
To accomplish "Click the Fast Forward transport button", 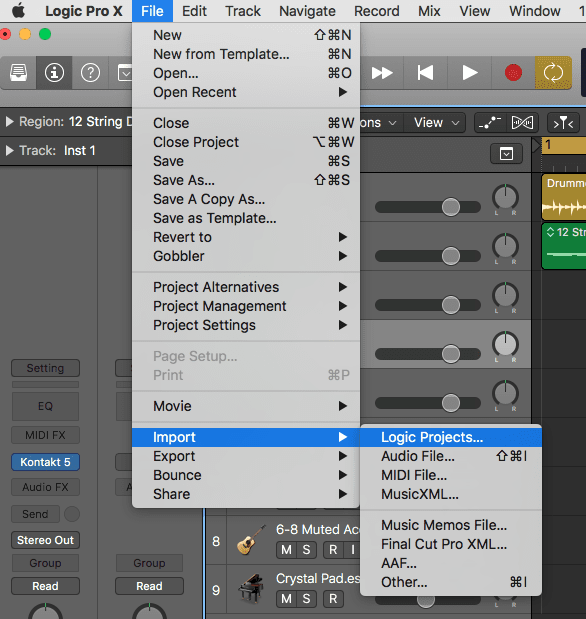I will pos(382,73).
